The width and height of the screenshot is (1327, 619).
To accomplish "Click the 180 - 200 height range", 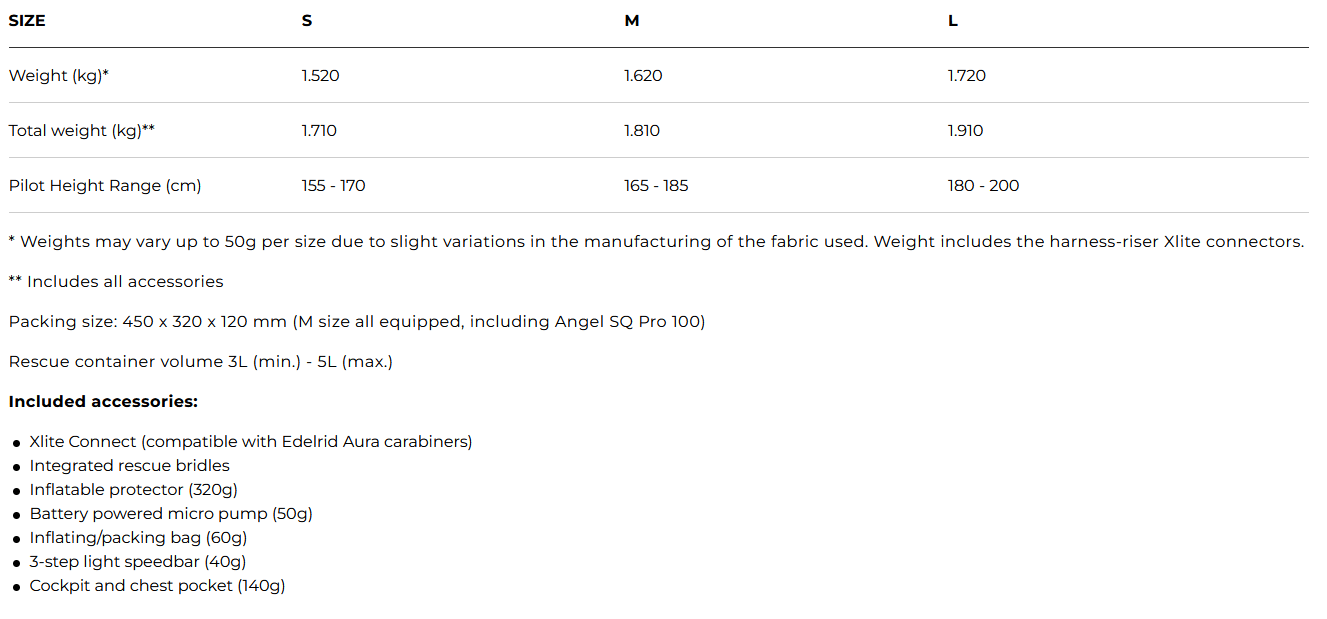I will coord(984,185).
